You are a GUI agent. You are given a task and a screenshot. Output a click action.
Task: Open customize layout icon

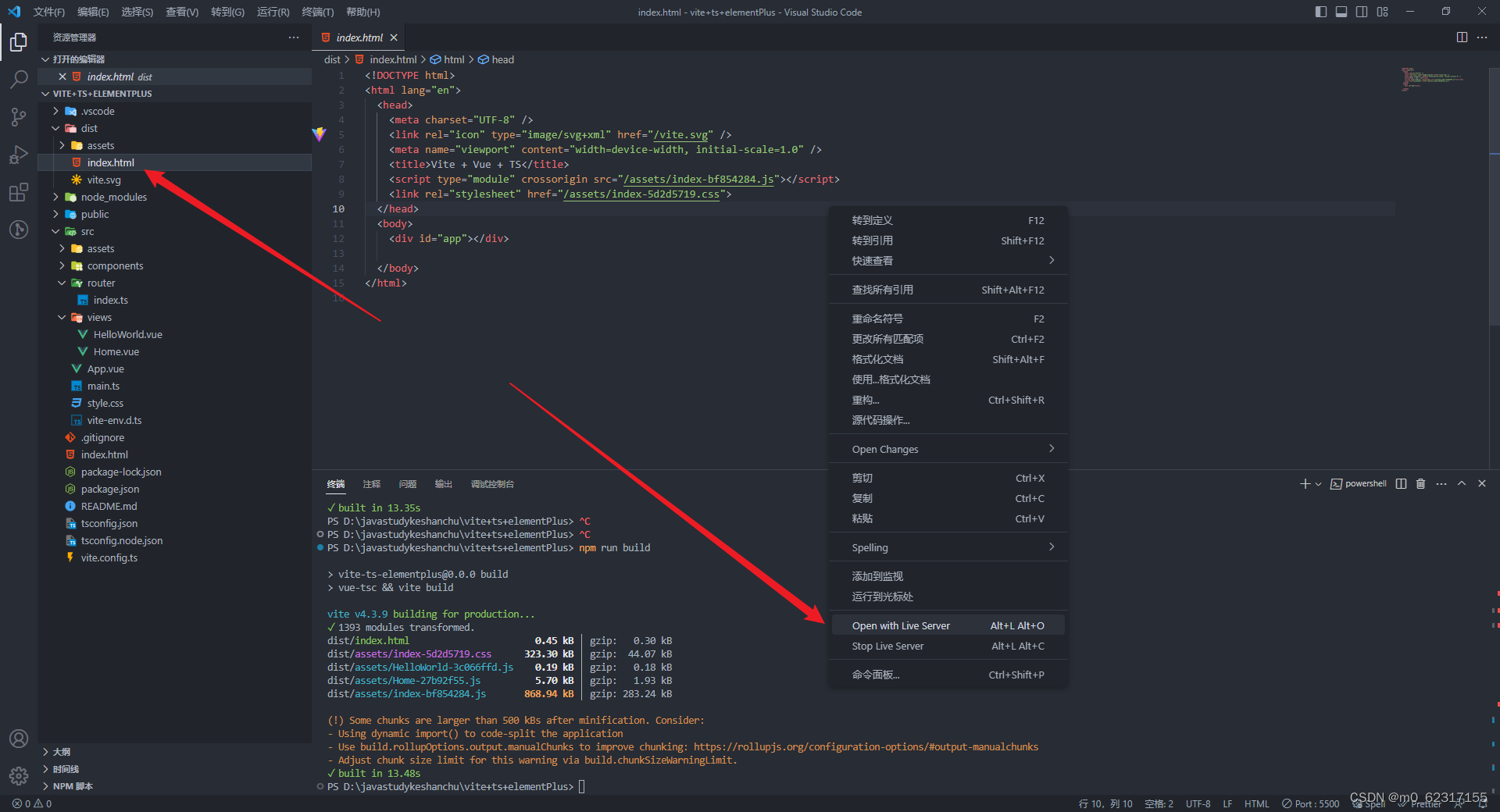pyautogui.click(x=1383, y=12)
